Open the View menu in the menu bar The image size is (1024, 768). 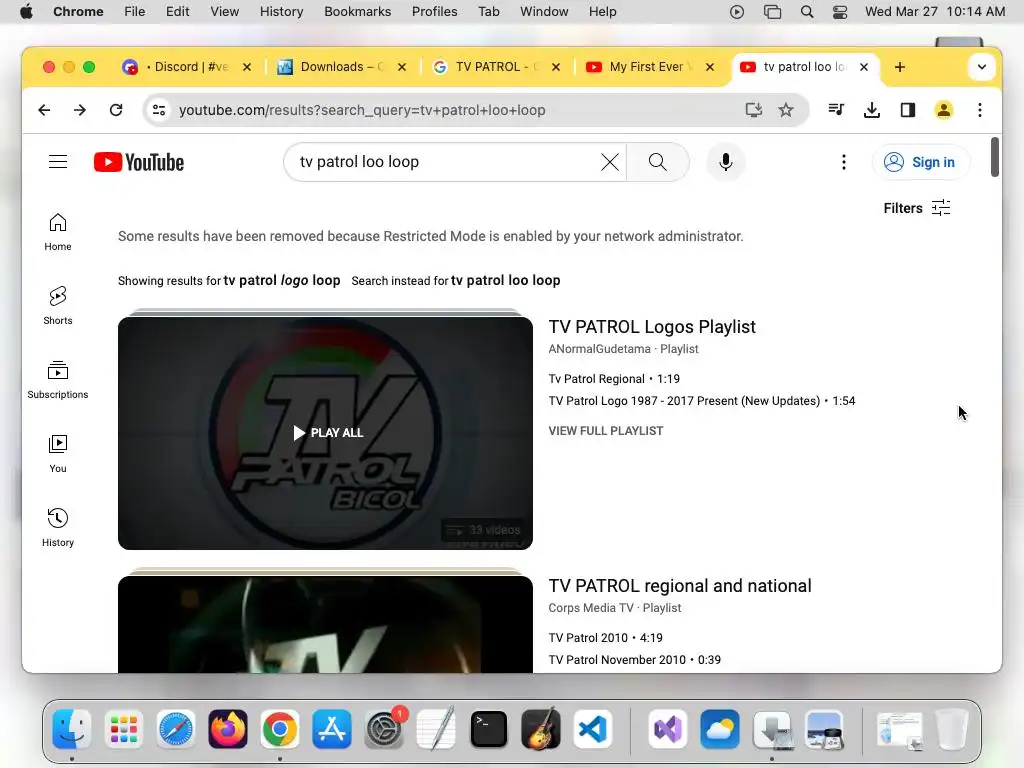(x=225, y=12)
